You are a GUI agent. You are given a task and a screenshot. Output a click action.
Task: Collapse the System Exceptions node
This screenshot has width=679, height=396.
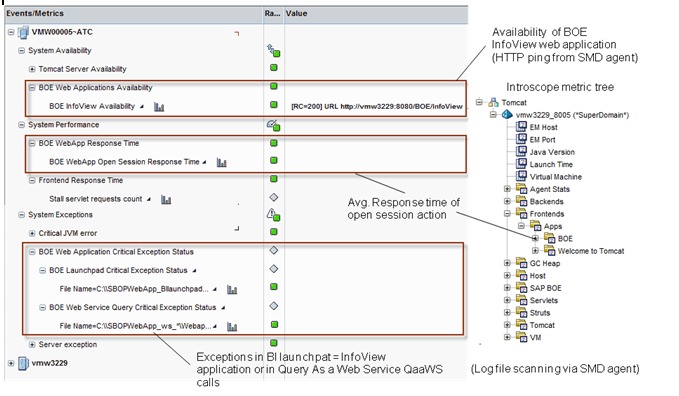click(x=21, y=215)
